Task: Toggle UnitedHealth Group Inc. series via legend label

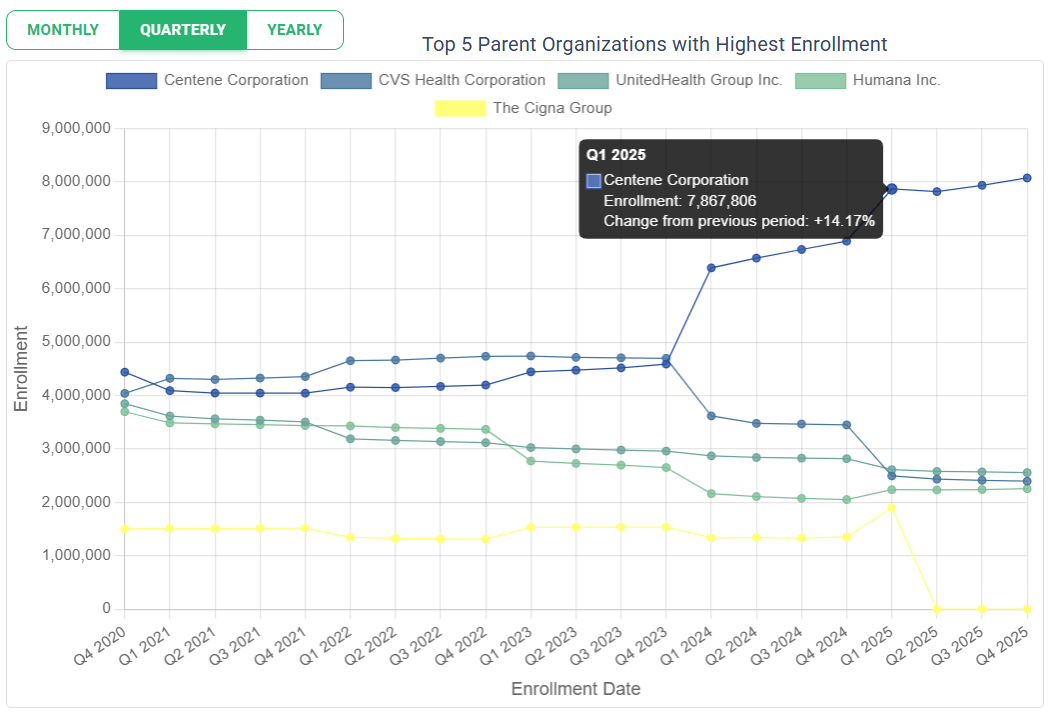Action: 699,80
